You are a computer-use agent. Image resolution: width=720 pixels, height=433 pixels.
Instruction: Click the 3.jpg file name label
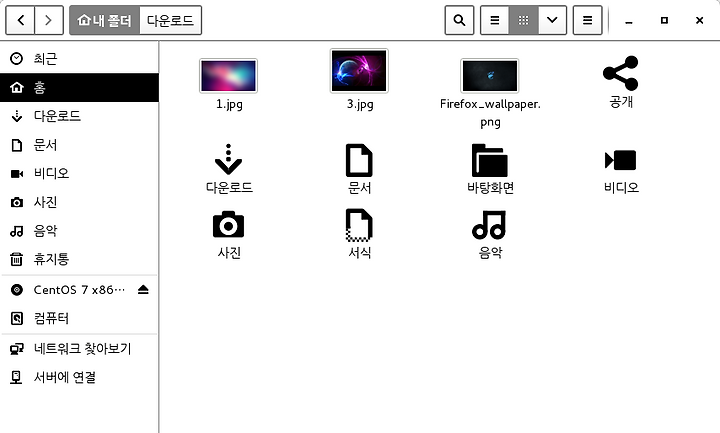[x=360, y=105]
